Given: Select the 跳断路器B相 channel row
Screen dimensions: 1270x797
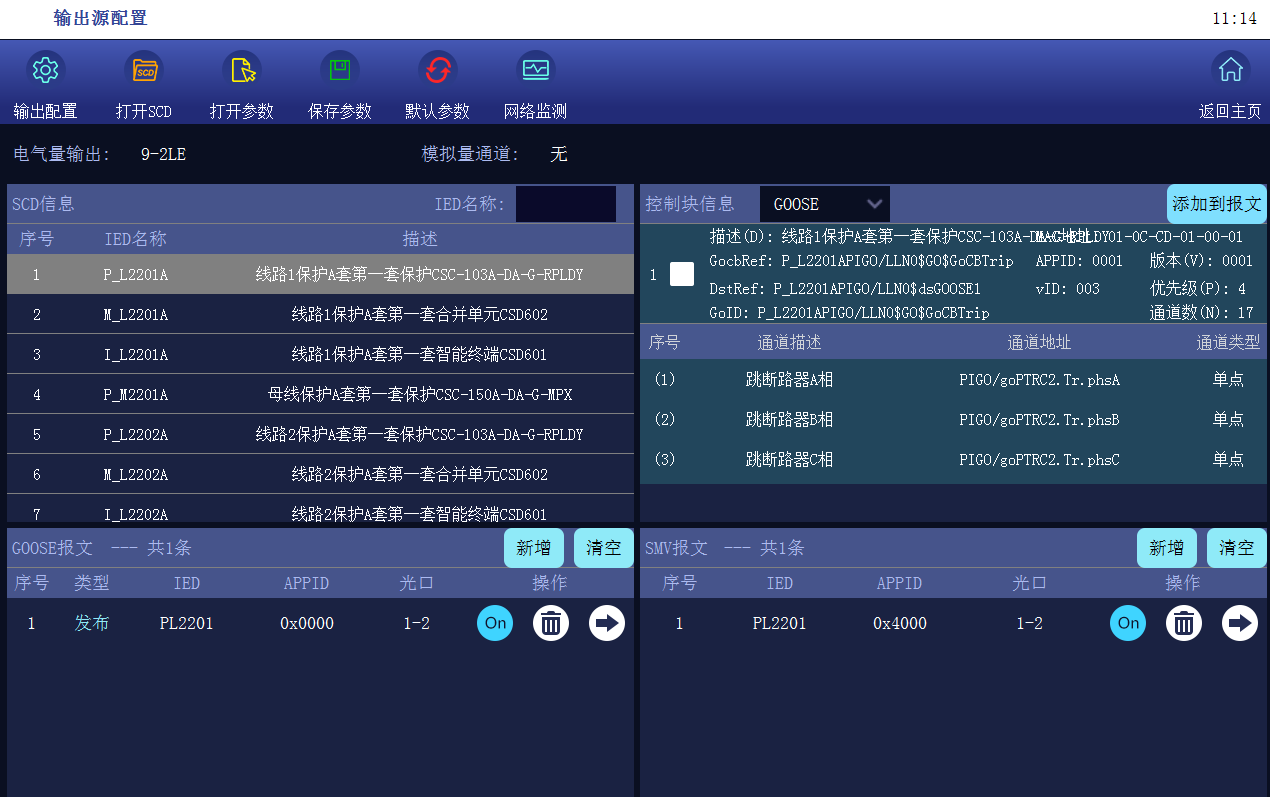Looking at the screenshot, I should 950,420.
